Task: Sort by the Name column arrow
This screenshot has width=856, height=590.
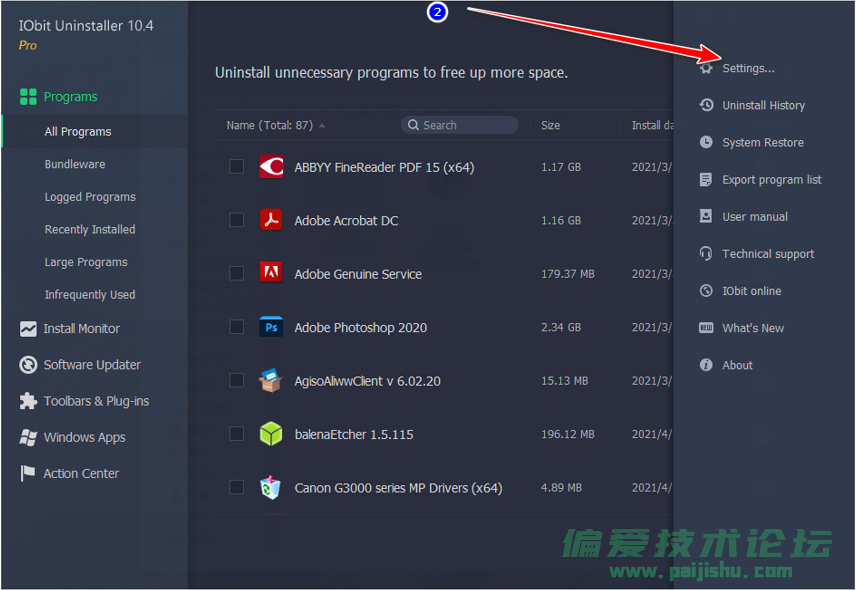Action: tap(322, 126)
